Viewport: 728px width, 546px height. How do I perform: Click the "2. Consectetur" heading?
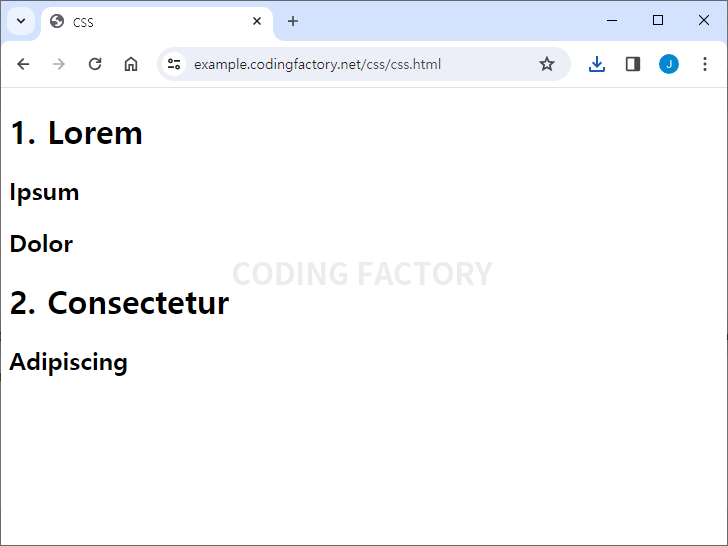tap(119, 303)
